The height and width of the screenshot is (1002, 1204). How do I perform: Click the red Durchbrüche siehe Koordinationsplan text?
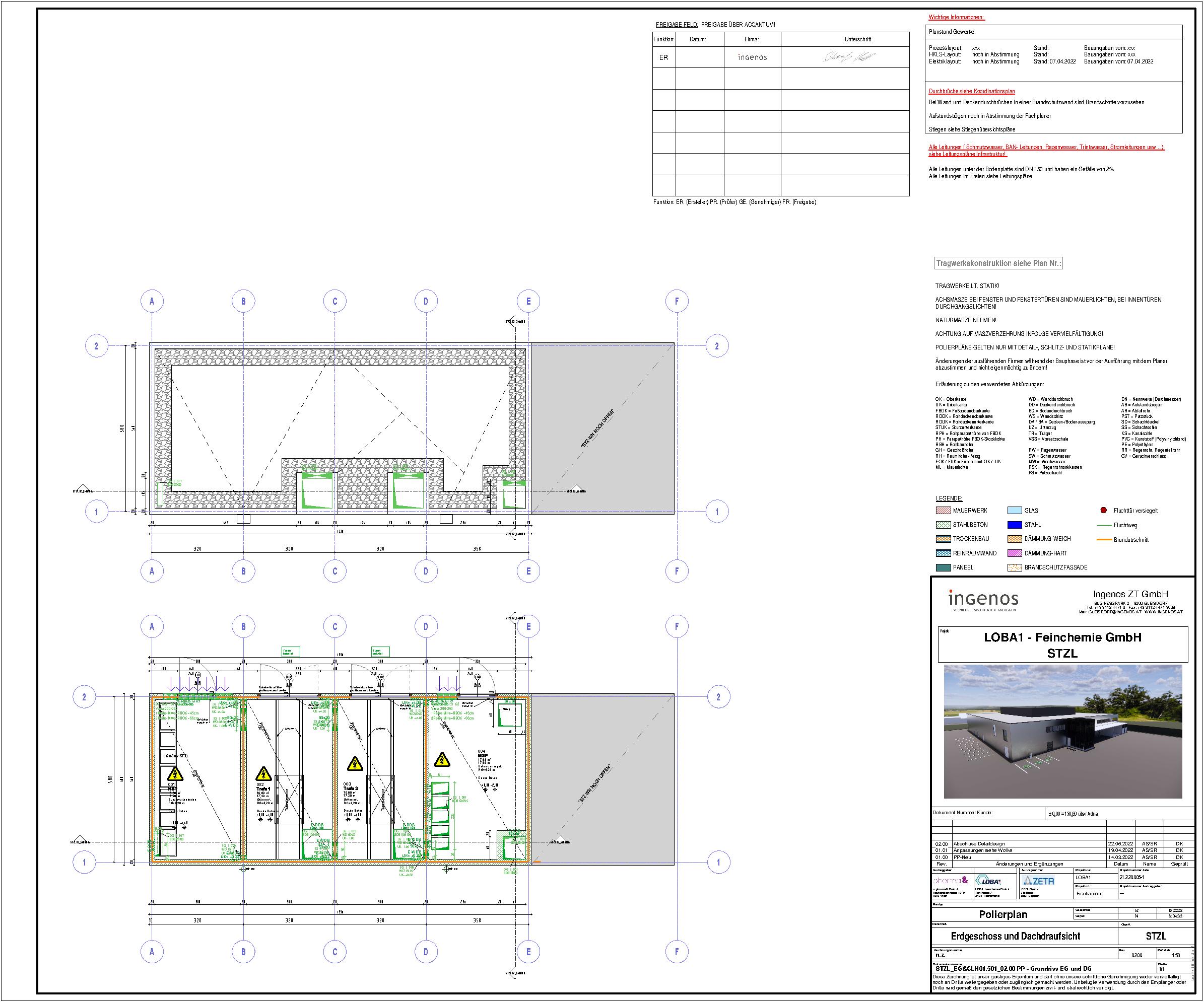(x=971, y=91)
